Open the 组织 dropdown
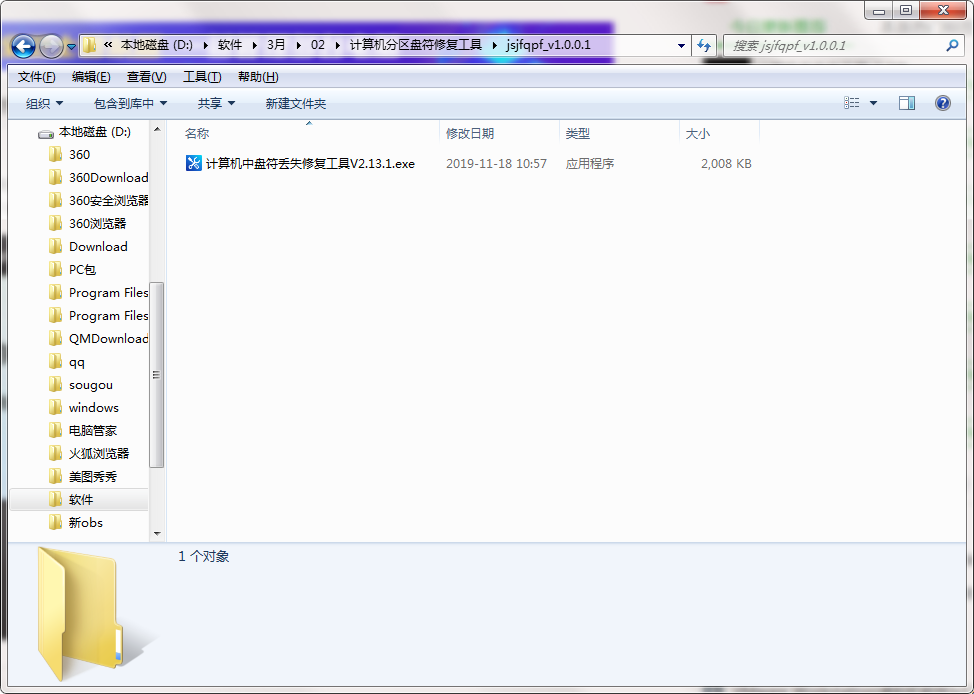 pyautogui.click(x=44, y=103)
